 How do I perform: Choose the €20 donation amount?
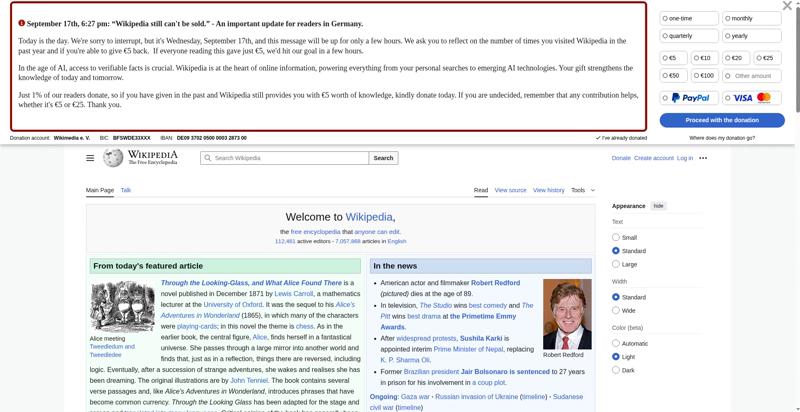tap(736, 58)
